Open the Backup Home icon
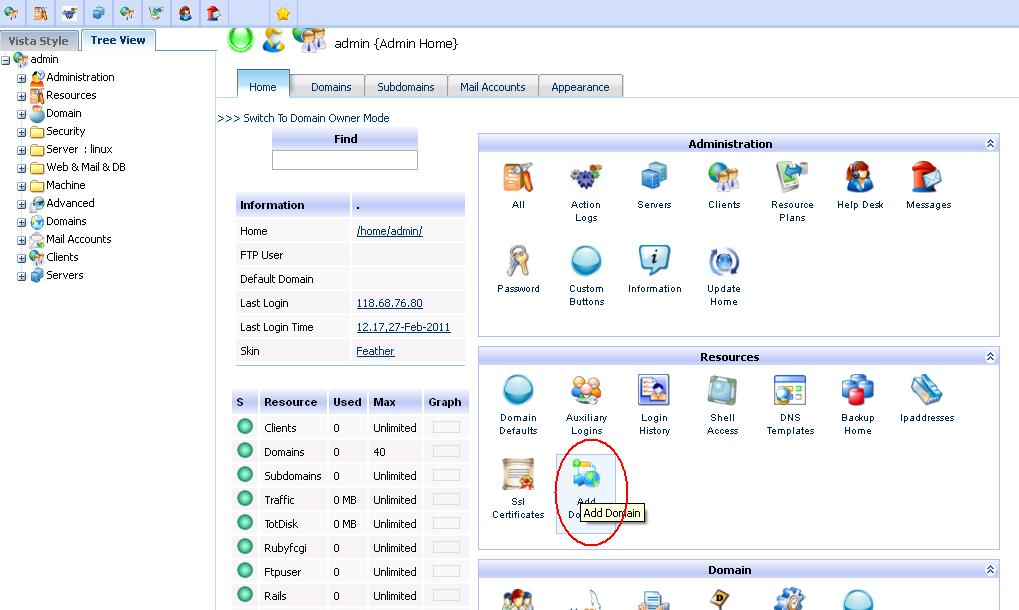This screenshot has width=1019, height=610. coord(857,390)
